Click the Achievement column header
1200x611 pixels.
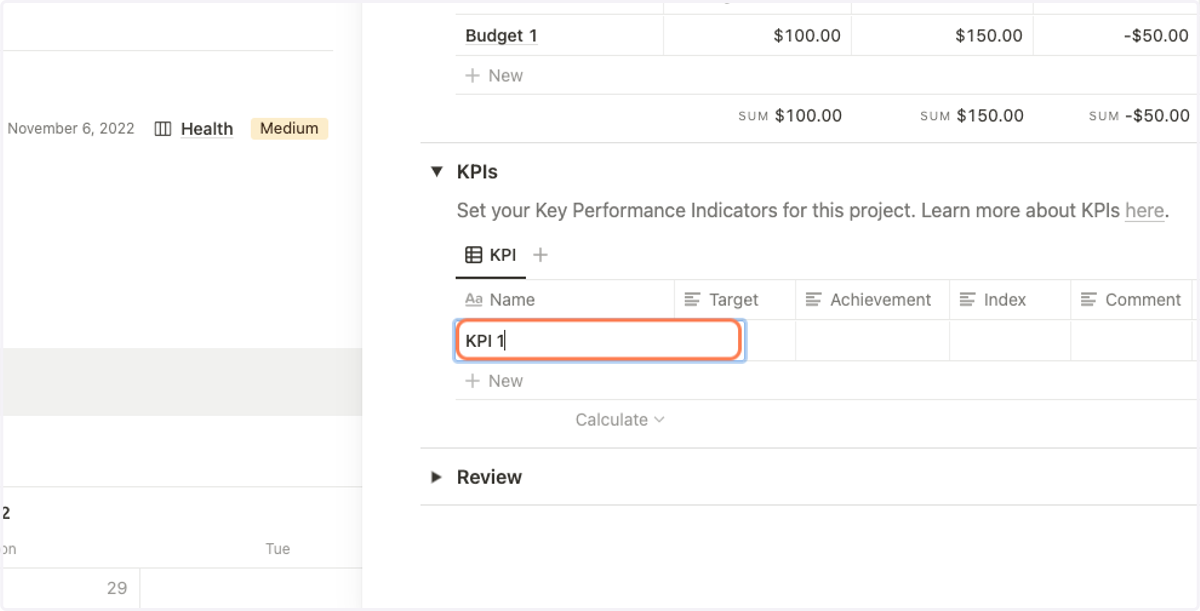[872, 300]
